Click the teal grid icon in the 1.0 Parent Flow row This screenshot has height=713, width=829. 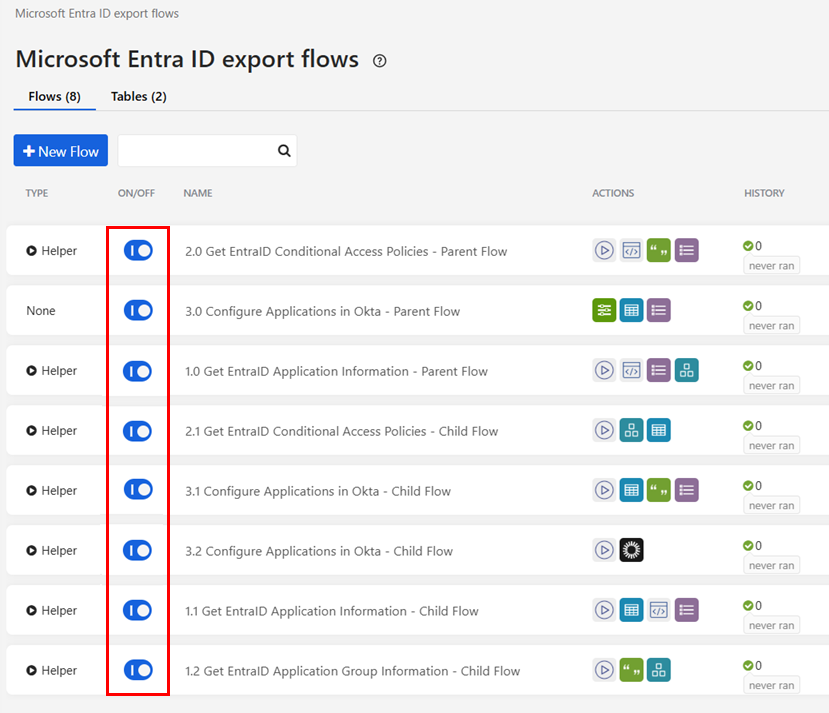coord(686,371)
